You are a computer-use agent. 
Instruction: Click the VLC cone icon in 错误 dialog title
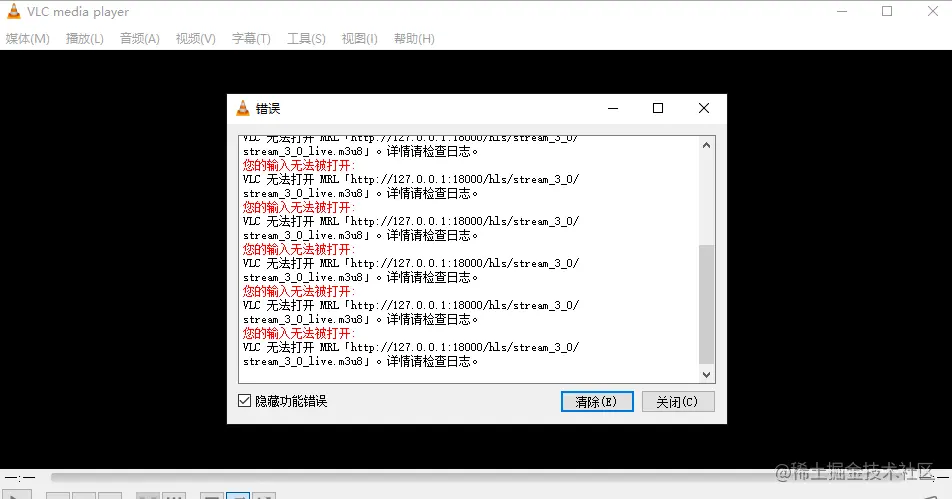[243, 108]
